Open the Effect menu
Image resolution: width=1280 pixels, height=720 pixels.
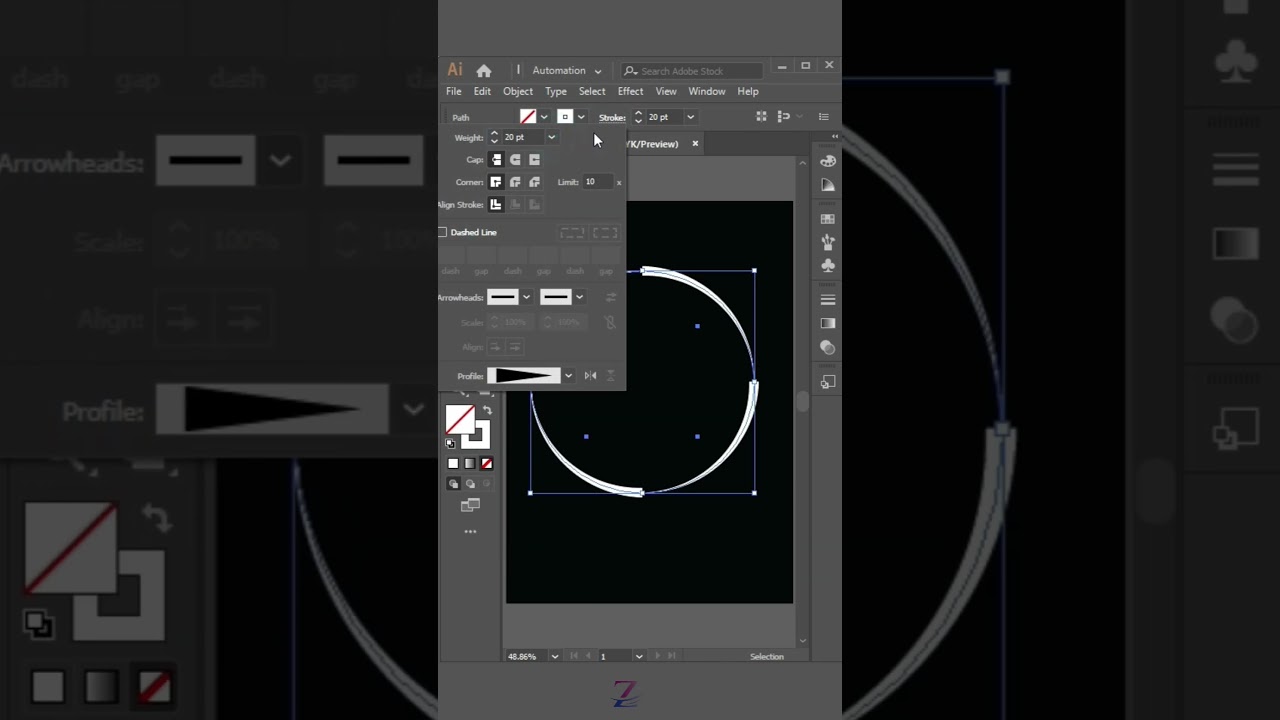tap(630, 91)
